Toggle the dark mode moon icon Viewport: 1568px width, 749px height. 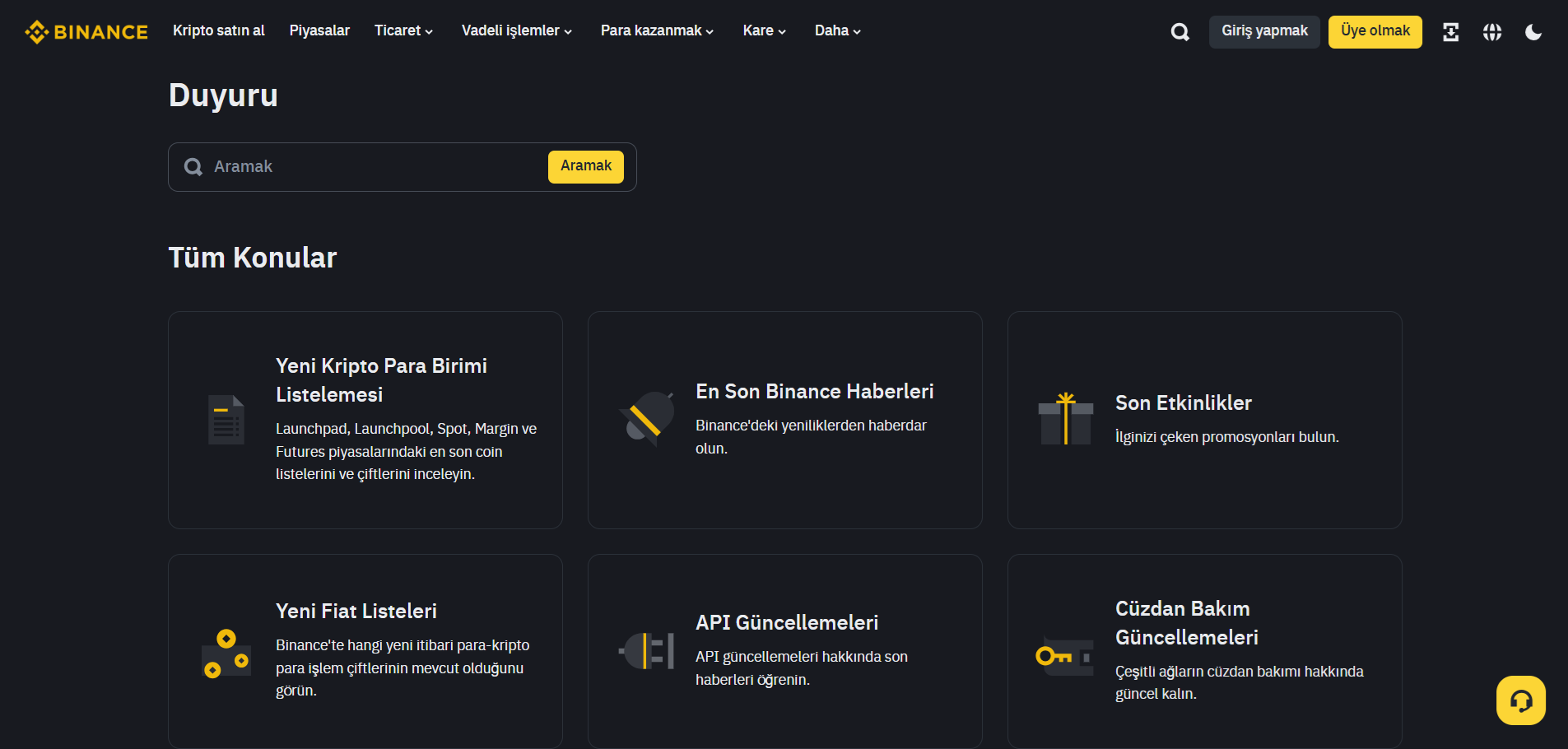click(1533, 32)
